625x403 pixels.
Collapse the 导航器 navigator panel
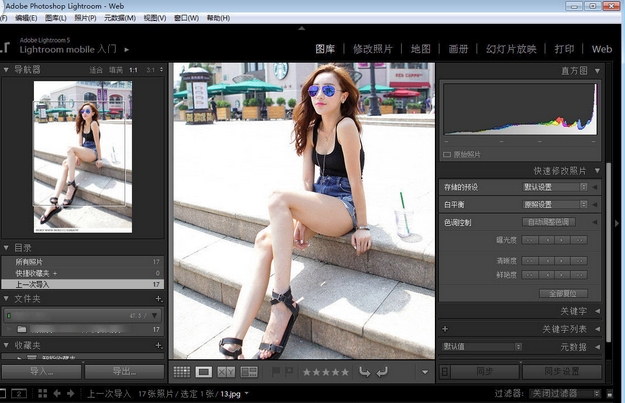coord(6,69)
